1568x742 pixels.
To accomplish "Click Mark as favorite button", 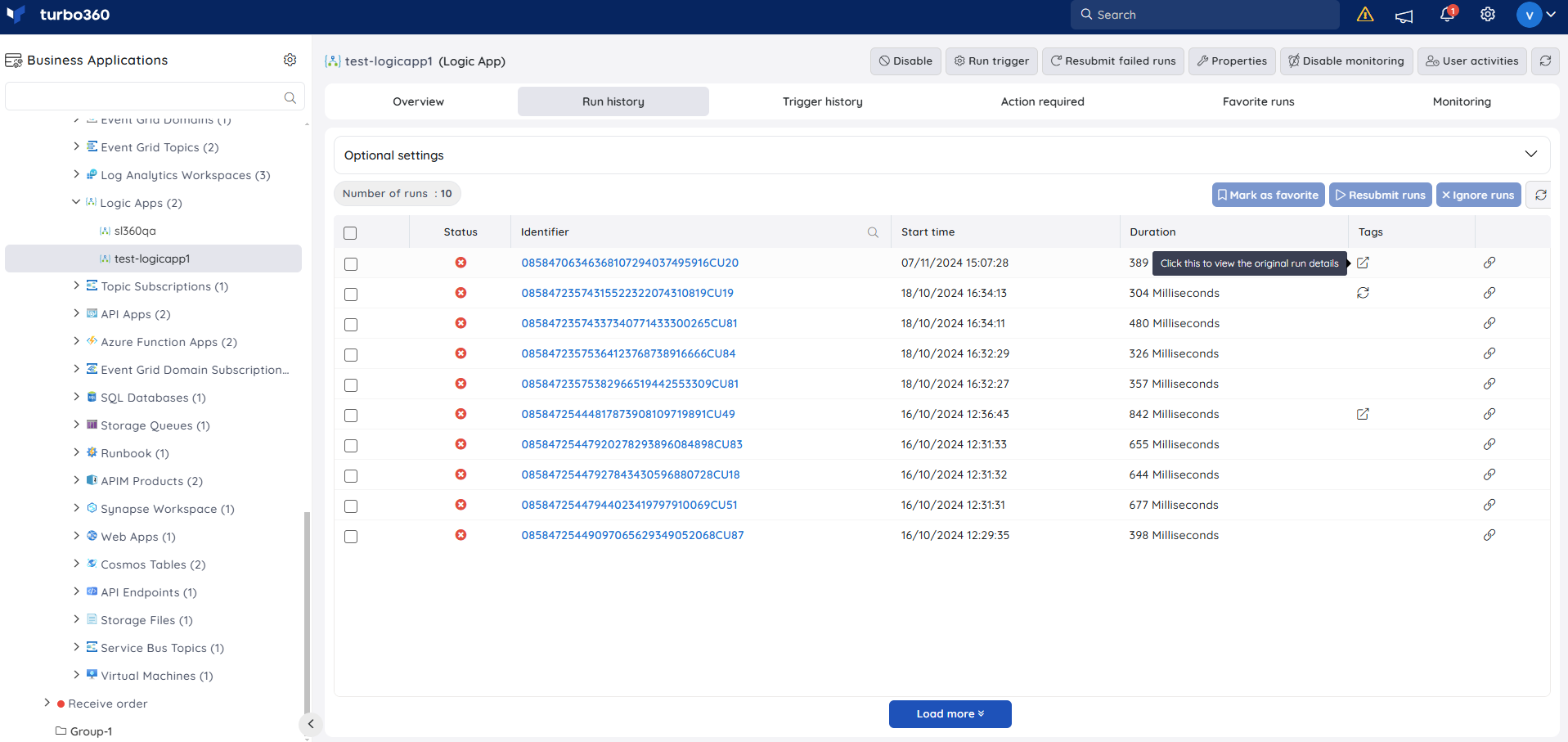I will tap(1268, 195).
